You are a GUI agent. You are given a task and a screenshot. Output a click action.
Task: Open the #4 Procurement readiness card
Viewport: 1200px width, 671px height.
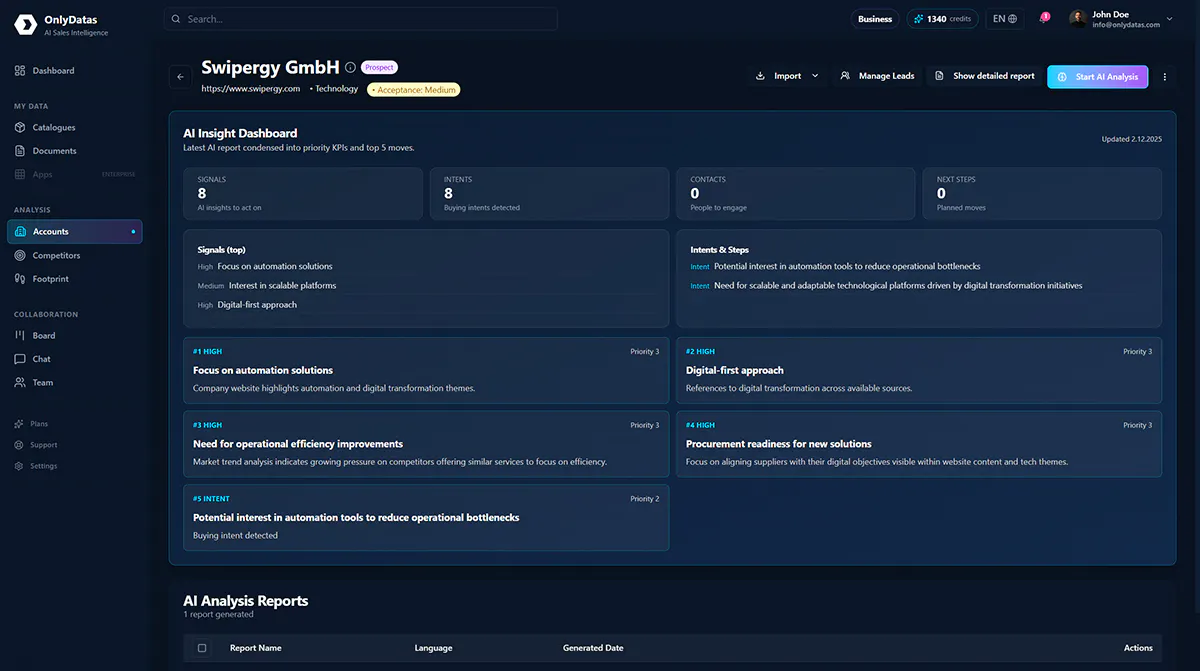[x=919, y=444]
